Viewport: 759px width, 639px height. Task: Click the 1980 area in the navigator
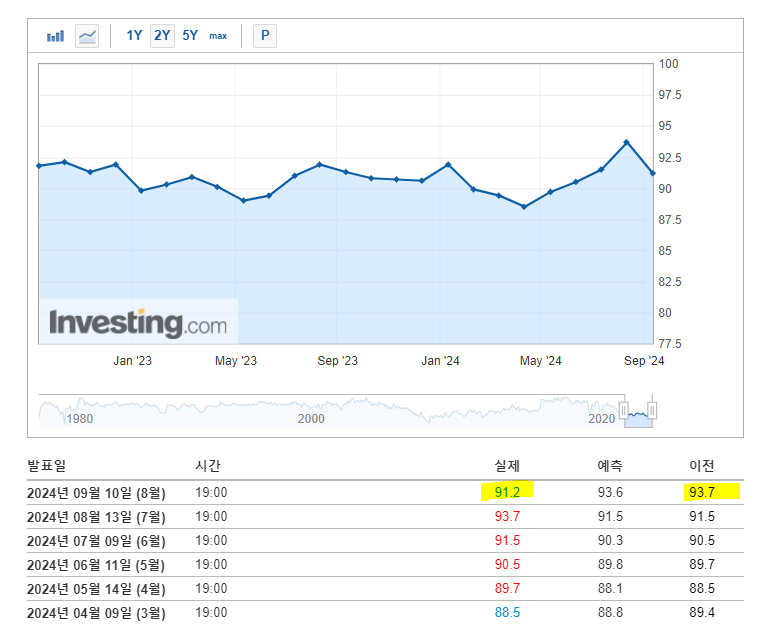pos(79,418)
